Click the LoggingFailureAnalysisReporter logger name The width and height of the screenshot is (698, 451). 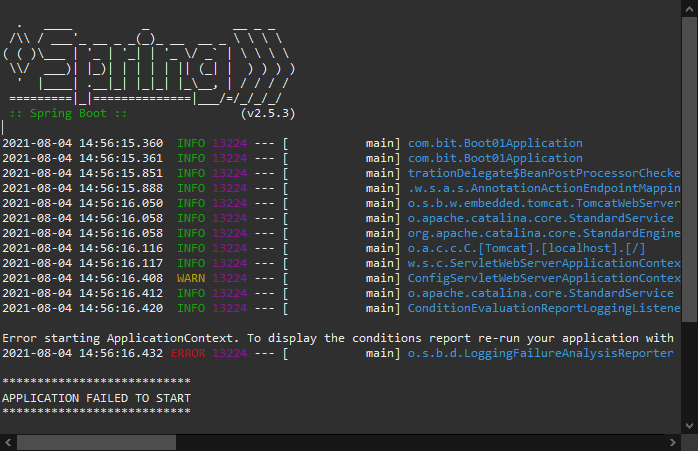540,353
